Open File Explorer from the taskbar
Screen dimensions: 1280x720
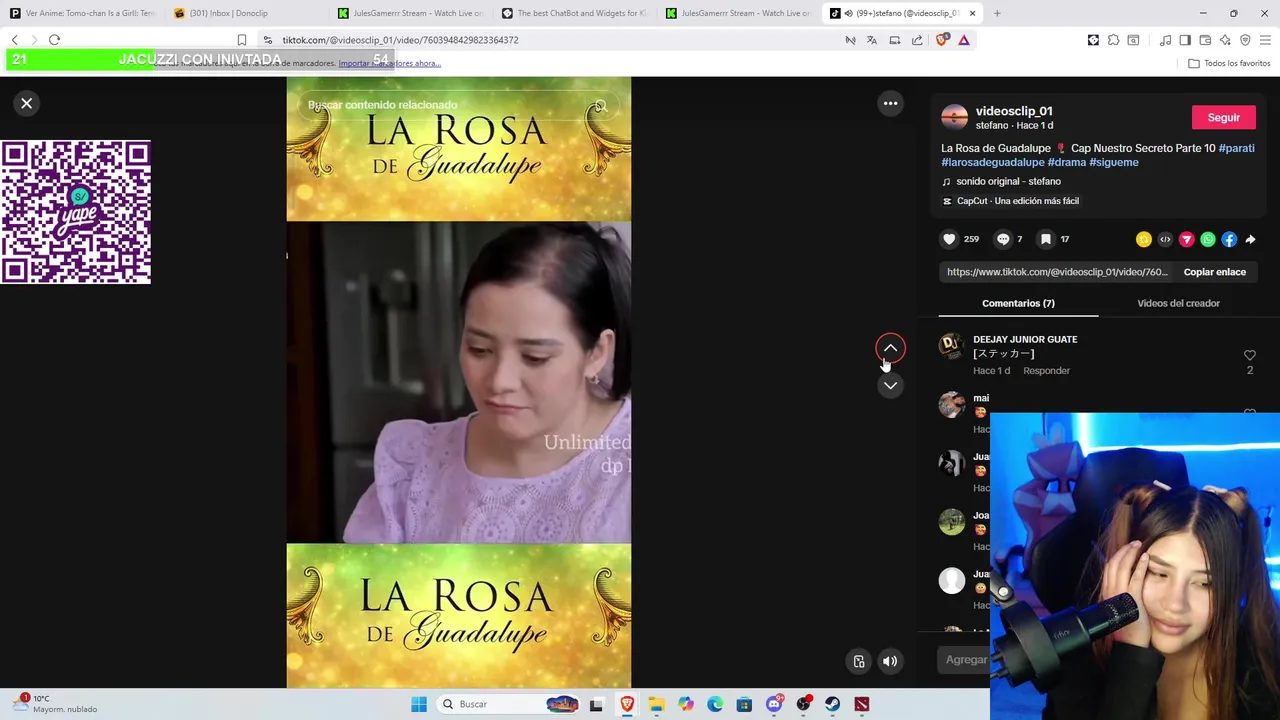coord(656,704)
